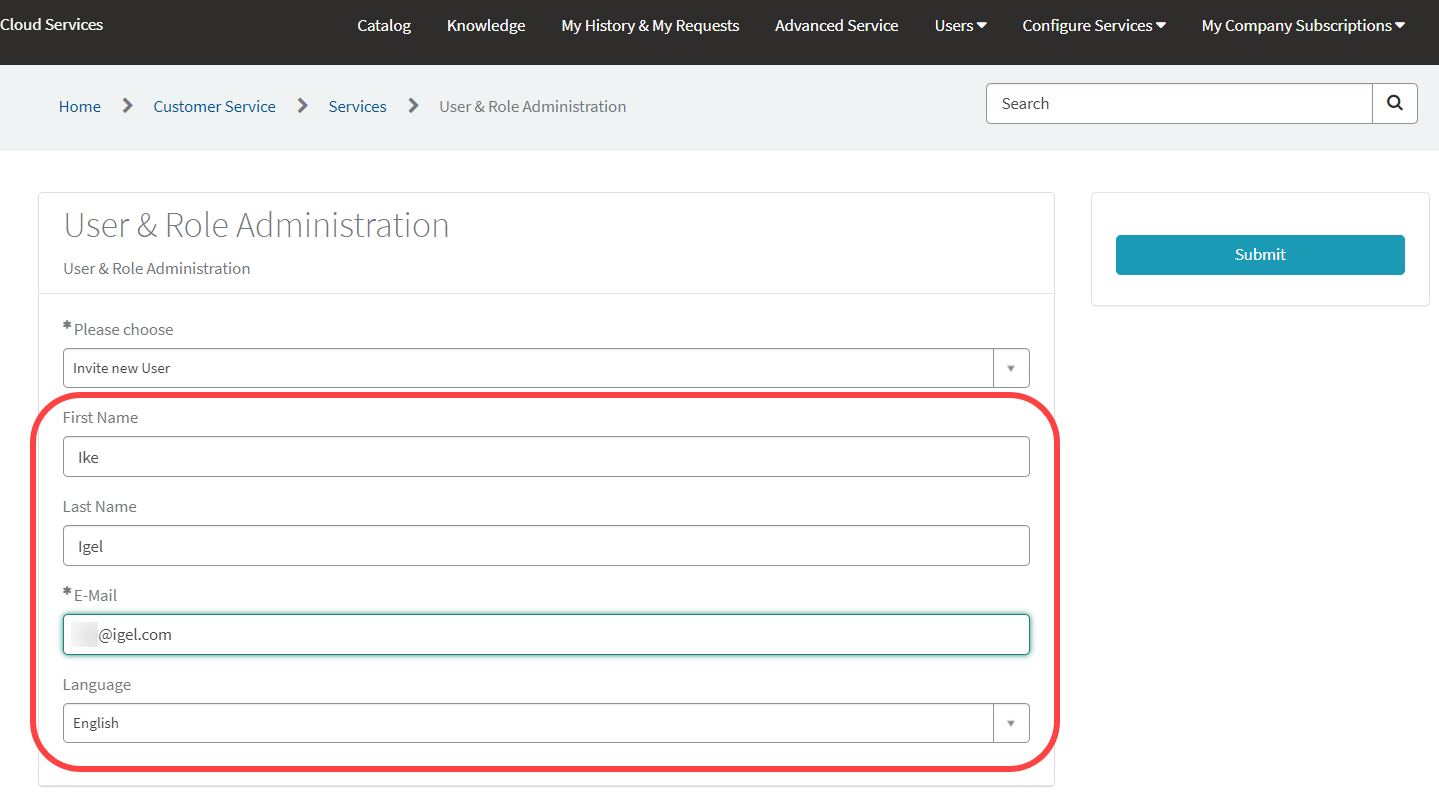
Task: Go to the Catalog menu item
Action: tap(384, 26)
